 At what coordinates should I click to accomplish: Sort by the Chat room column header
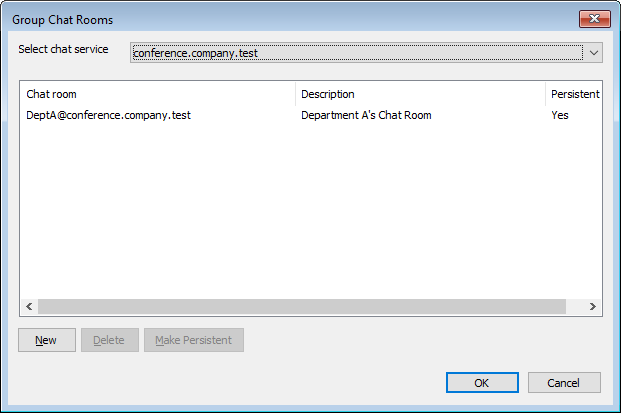(160, 94)
